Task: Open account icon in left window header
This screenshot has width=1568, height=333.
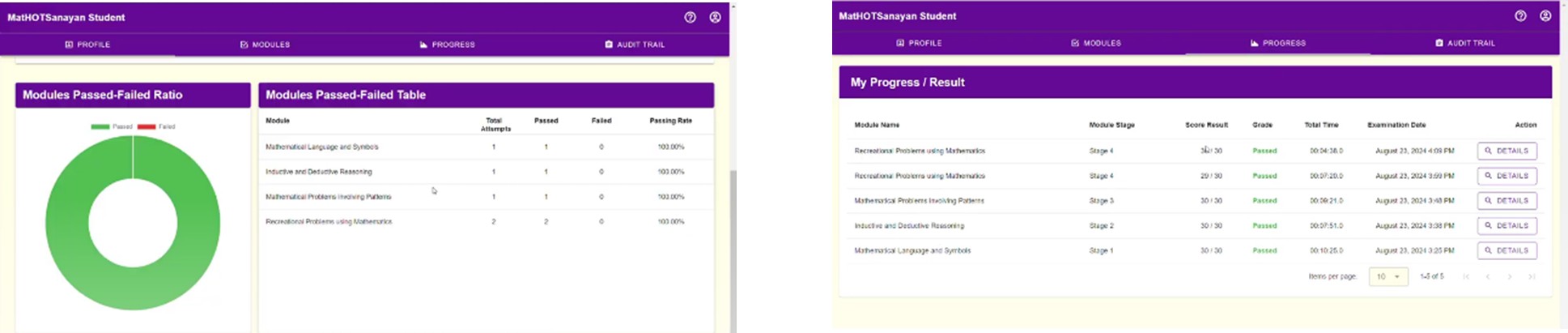Action: [715, 17]
